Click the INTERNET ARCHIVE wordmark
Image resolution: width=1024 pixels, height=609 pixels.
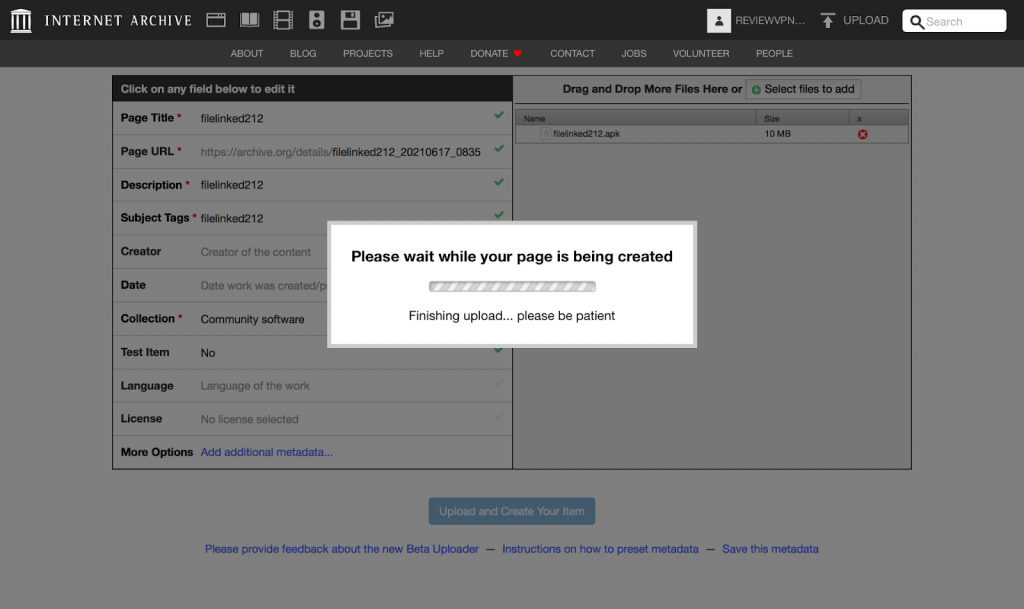pyautogui.click(x=118, y=20)
